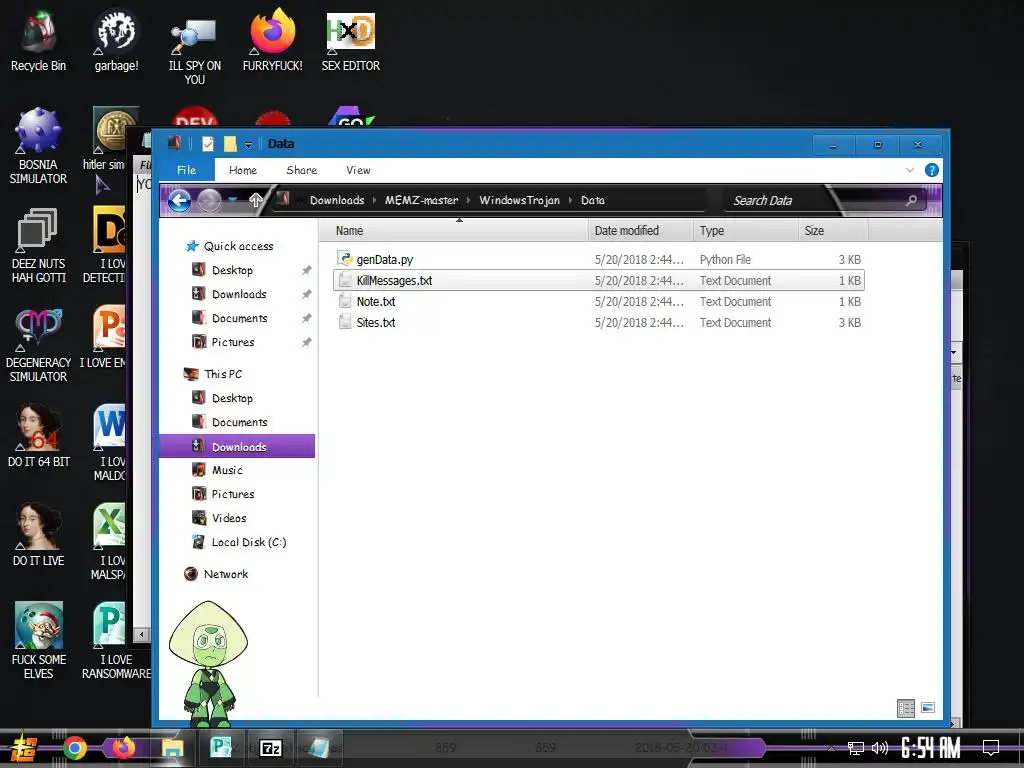Switch to Large icons view layout
This screenshot has height=768, width=1024.
point(928,708)
